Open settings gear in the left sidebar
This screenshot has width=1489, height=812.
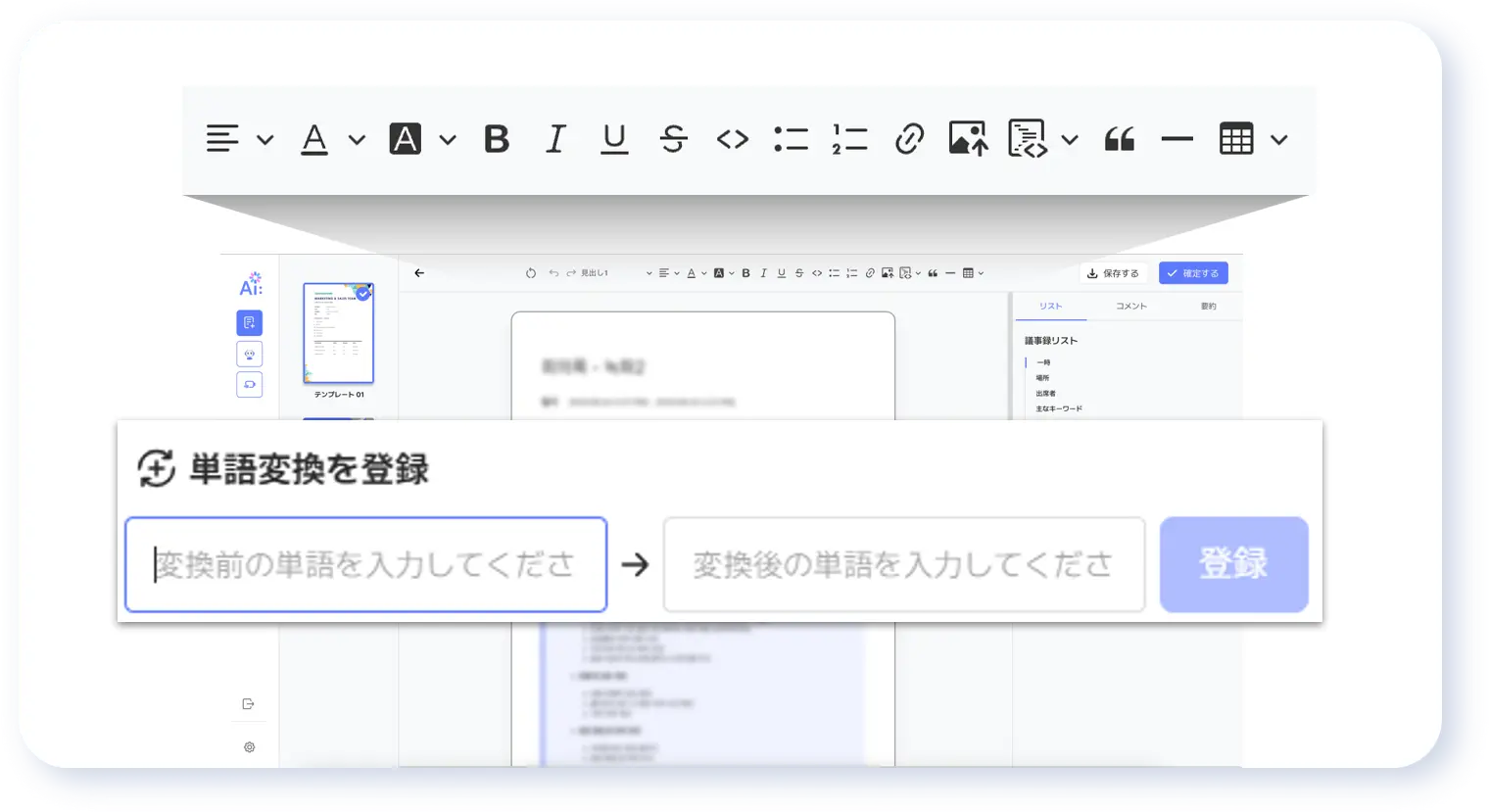[x=250, y=747]
